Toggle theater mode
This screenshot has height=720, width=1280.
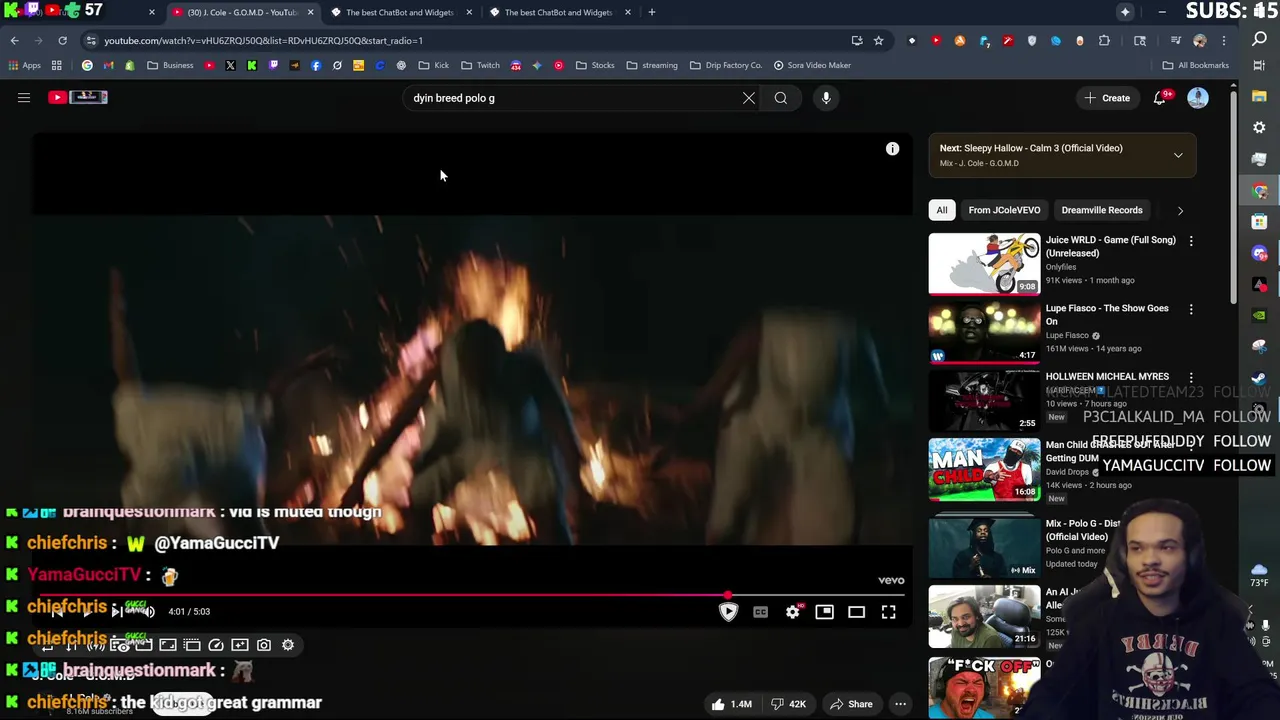coord(856,612)
